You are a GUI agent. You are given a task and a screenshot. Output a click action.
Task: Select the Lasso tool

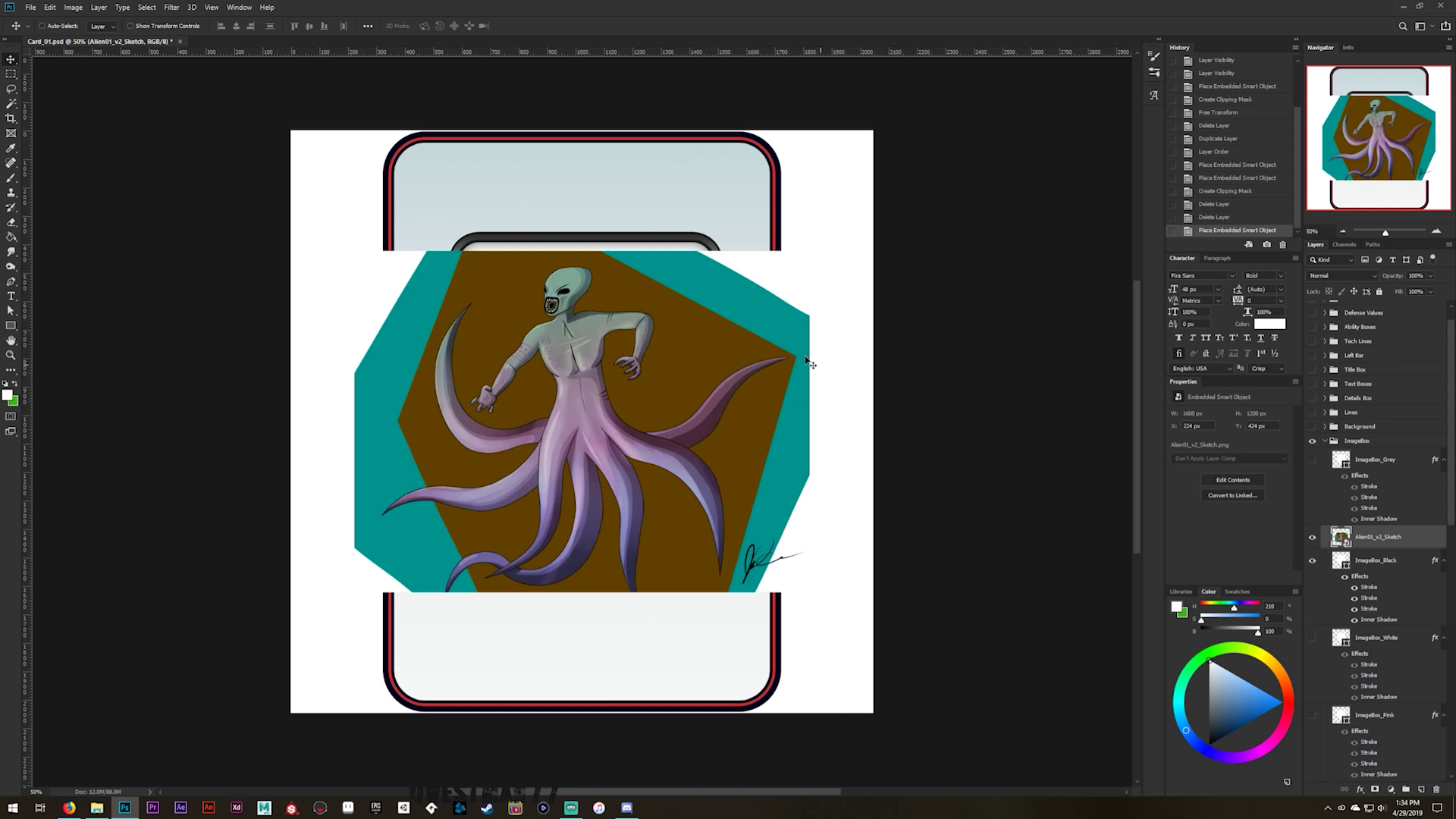(11, 89)
